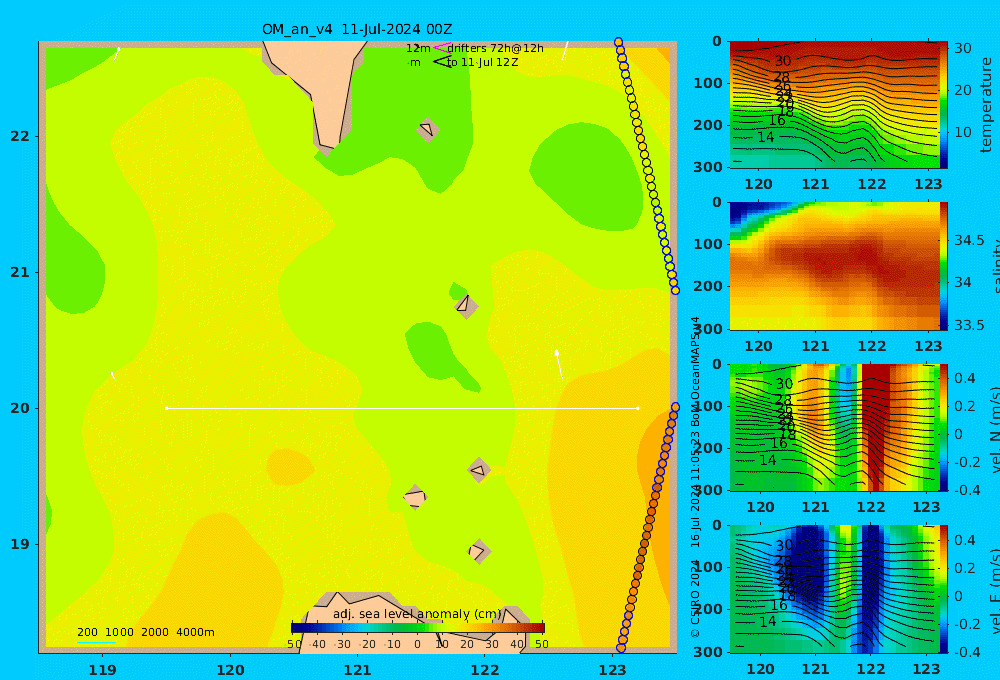Click the vel. N color scale bar
The image size is (1000, 680).
944,427
